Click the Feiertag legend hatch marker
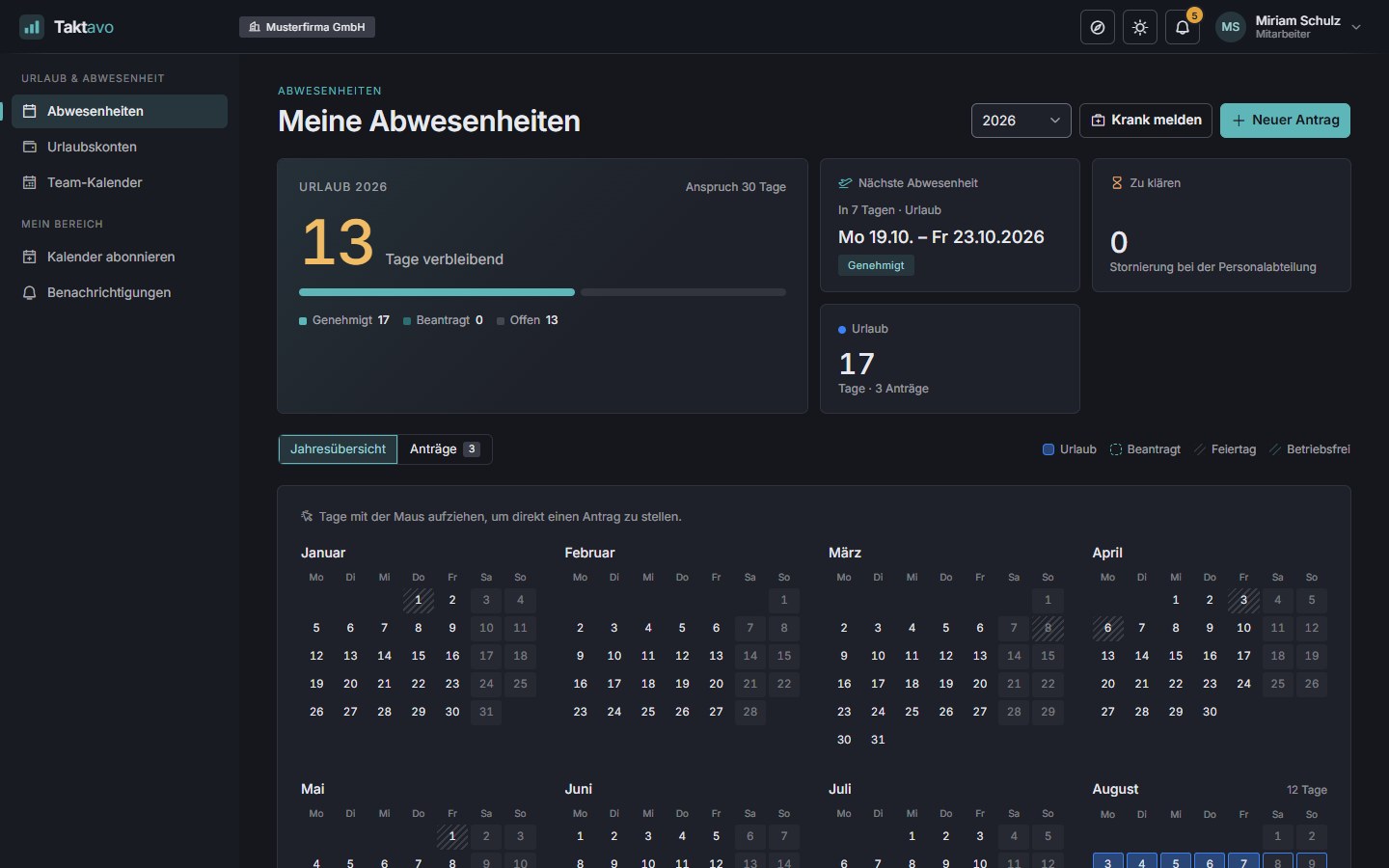Image resolution: width=1389 pixels, height=868 pixels. tap(1200, 449)
